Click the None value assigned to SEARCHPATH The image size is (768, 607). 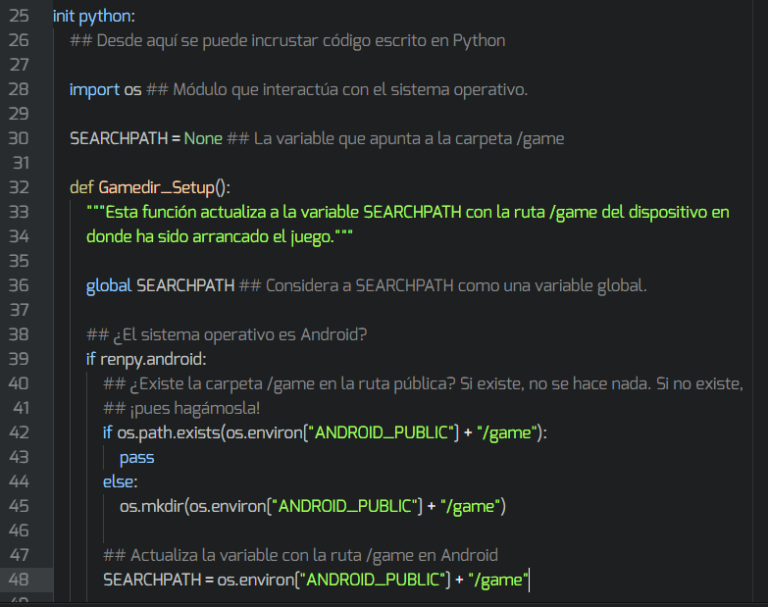pyautogui.click(x=203, y=139)
